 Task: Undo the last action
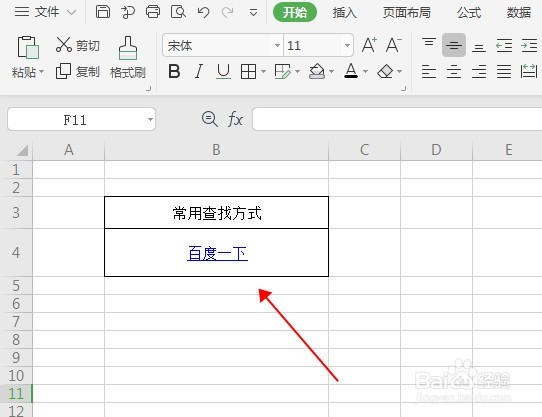coord(204,12)
